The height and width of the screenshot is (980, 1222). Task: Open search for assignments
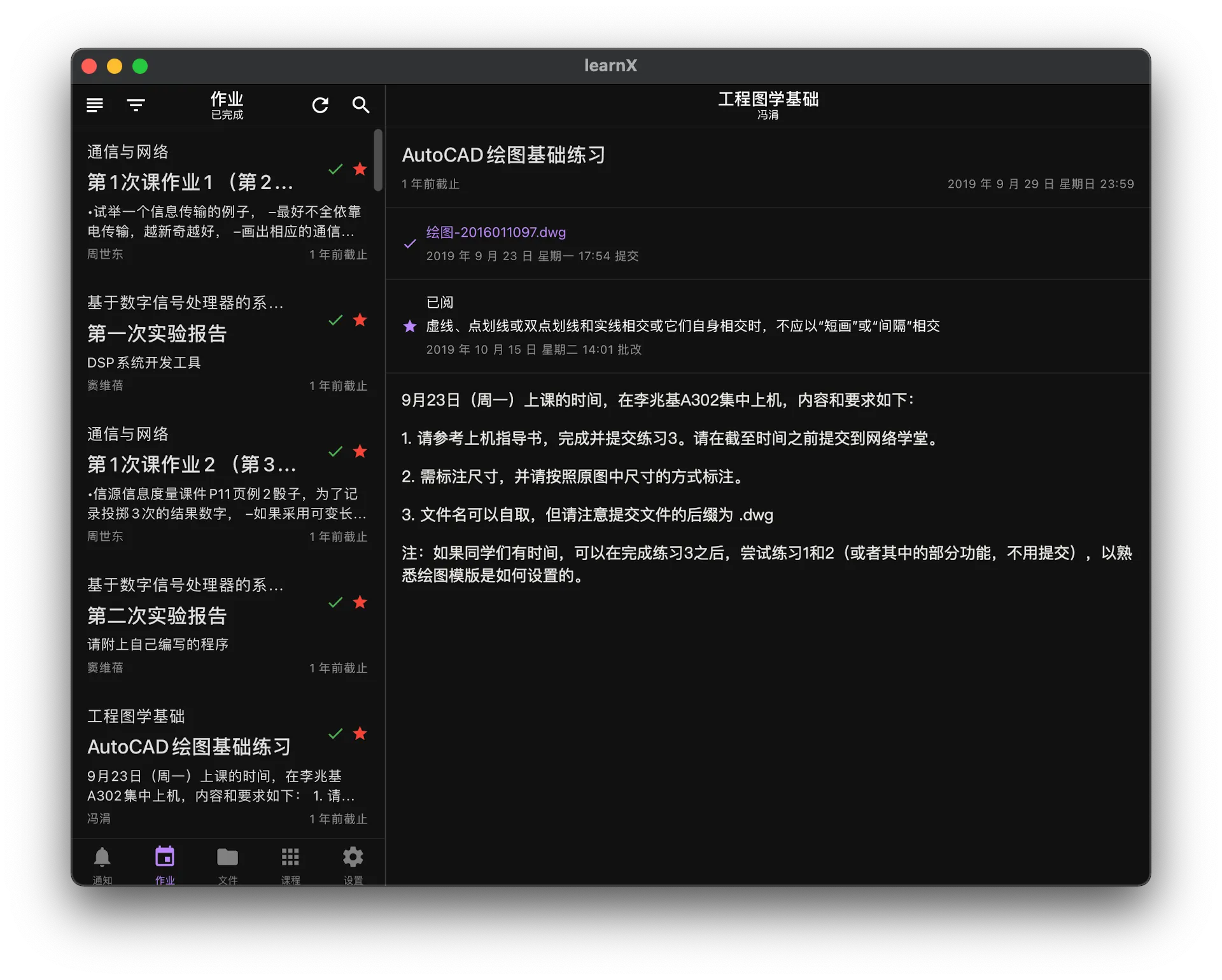361,105
